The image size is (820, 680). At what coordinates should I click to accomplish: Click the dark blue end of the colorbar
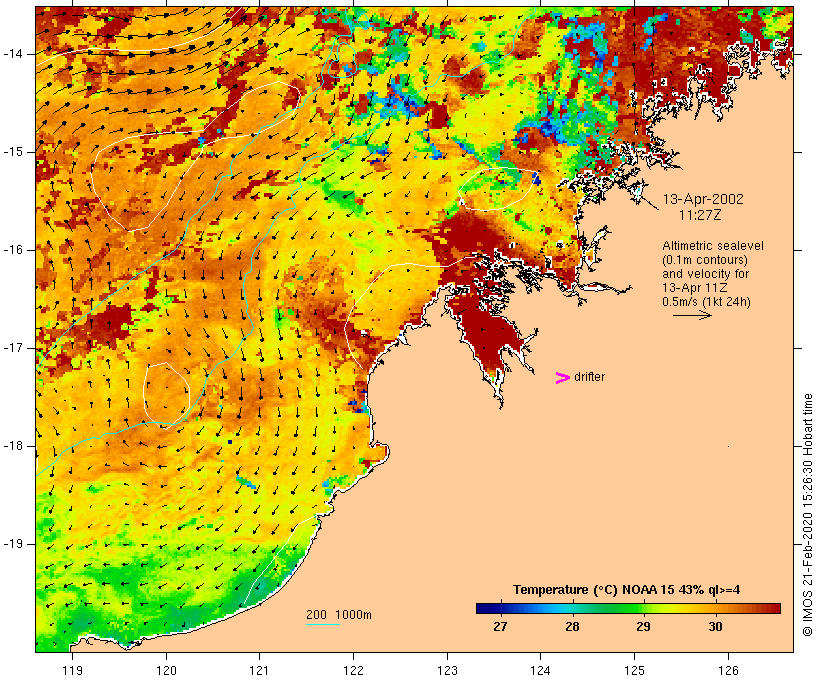[x=484, y=608]
